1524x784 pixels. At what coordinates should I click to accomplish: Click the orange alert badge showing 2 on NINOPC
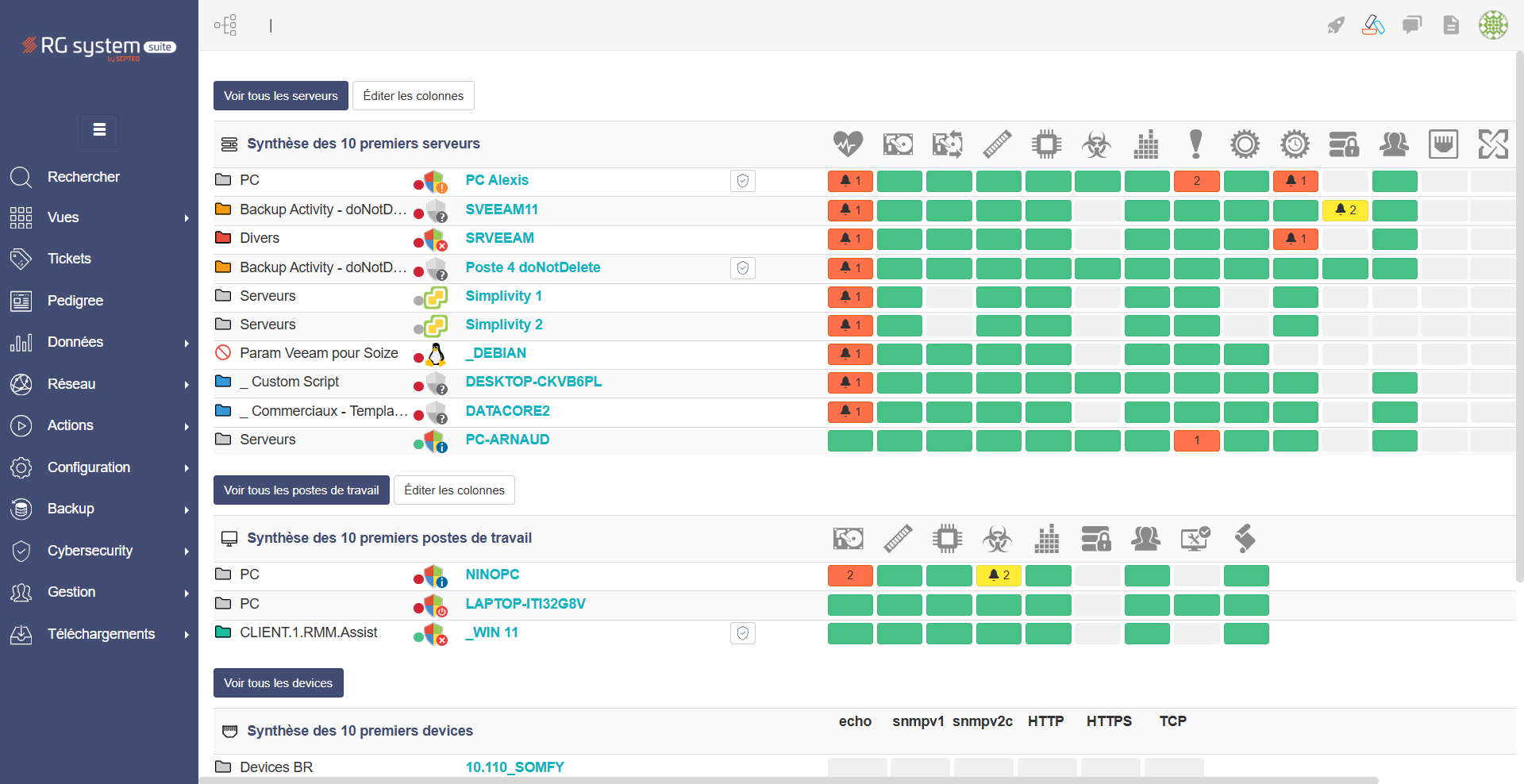(x=849, y=575)
